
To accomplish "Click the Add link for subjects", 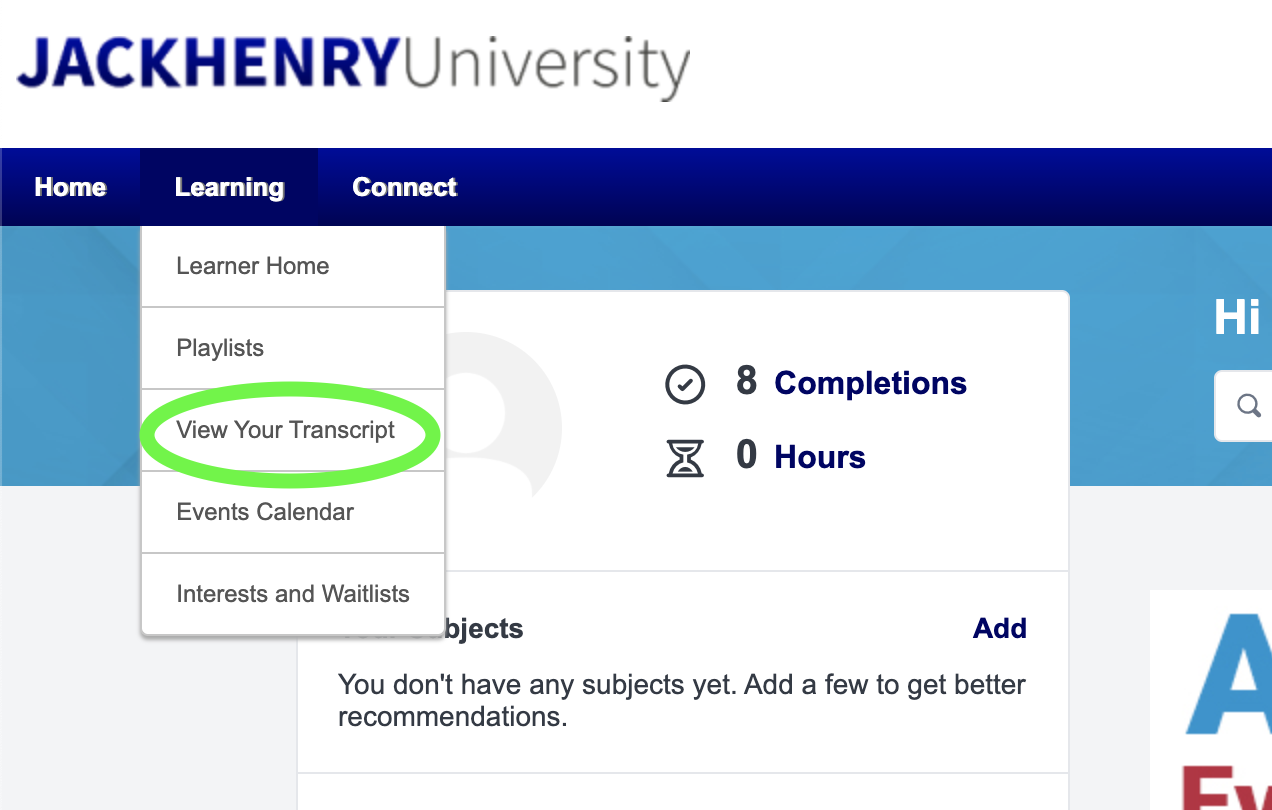I will [x=999, y=628].
